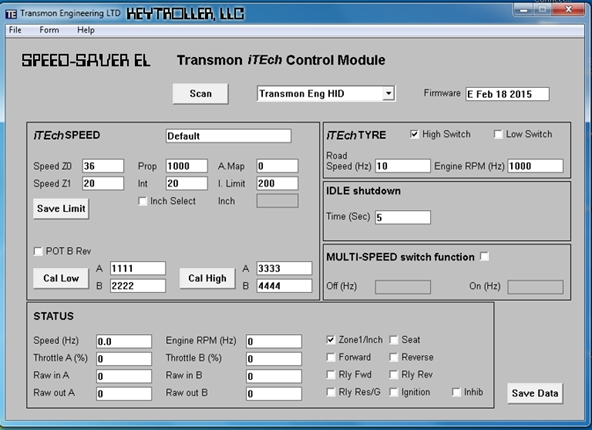Click the Raw out A field
592x430 pixels.
[x=124, y=394]
